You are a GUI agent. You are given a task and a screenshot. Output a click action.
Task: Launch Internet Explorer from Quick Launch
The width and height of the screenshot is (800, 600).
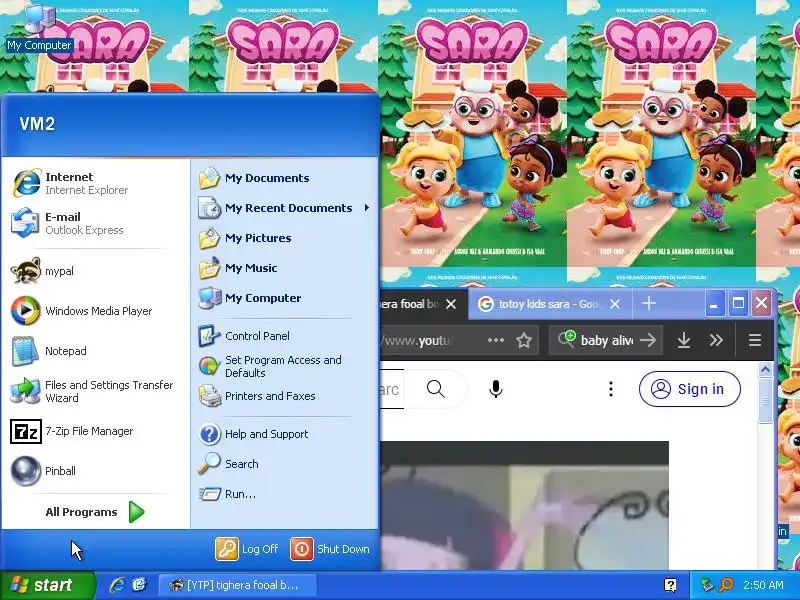point(117,585)
